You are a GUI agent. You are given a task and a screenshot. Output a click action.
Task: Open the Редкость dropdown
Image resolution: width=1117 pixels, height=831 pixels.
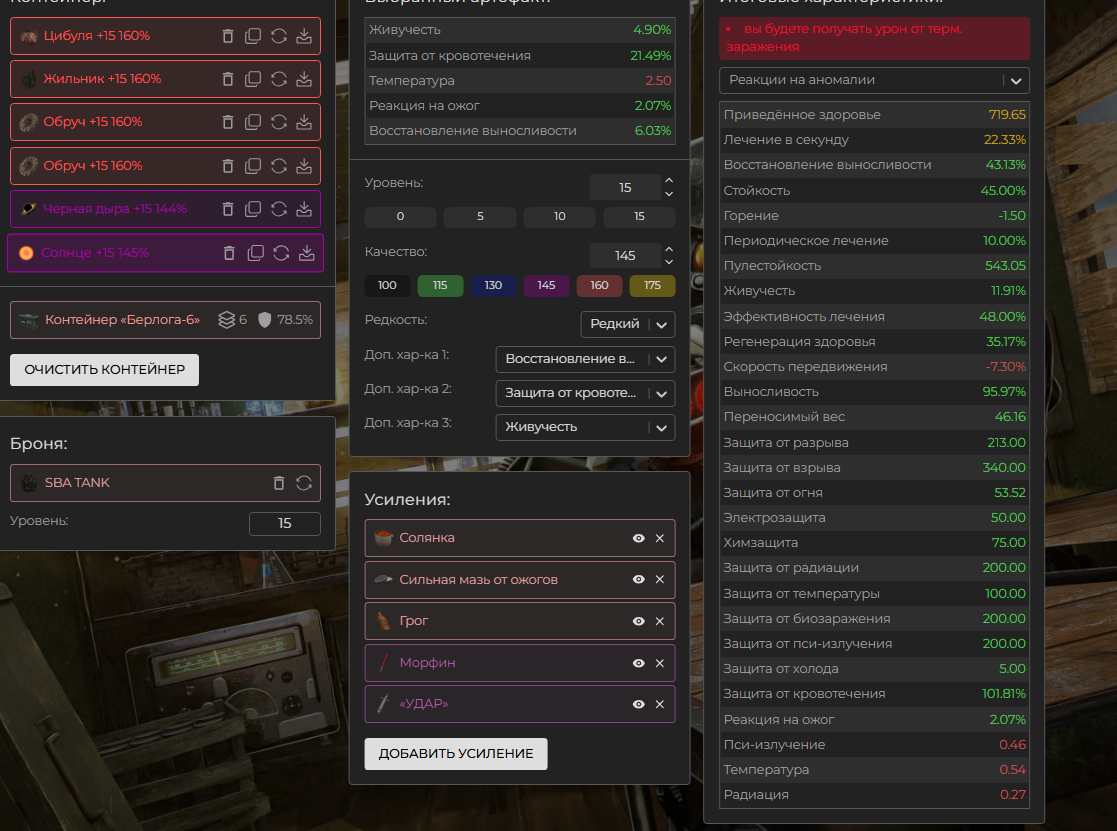tap(628, 324)
